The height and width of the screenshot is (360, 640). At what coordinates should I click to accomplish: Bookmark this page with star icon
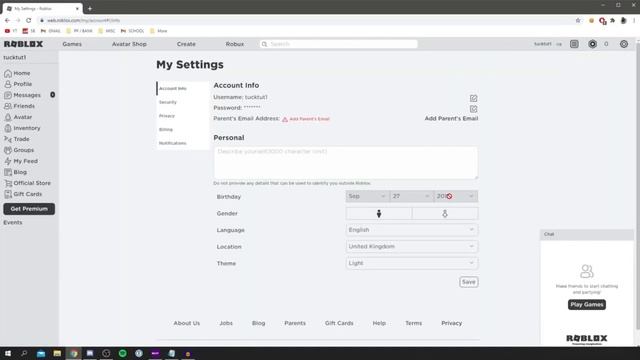pos(578,20)
